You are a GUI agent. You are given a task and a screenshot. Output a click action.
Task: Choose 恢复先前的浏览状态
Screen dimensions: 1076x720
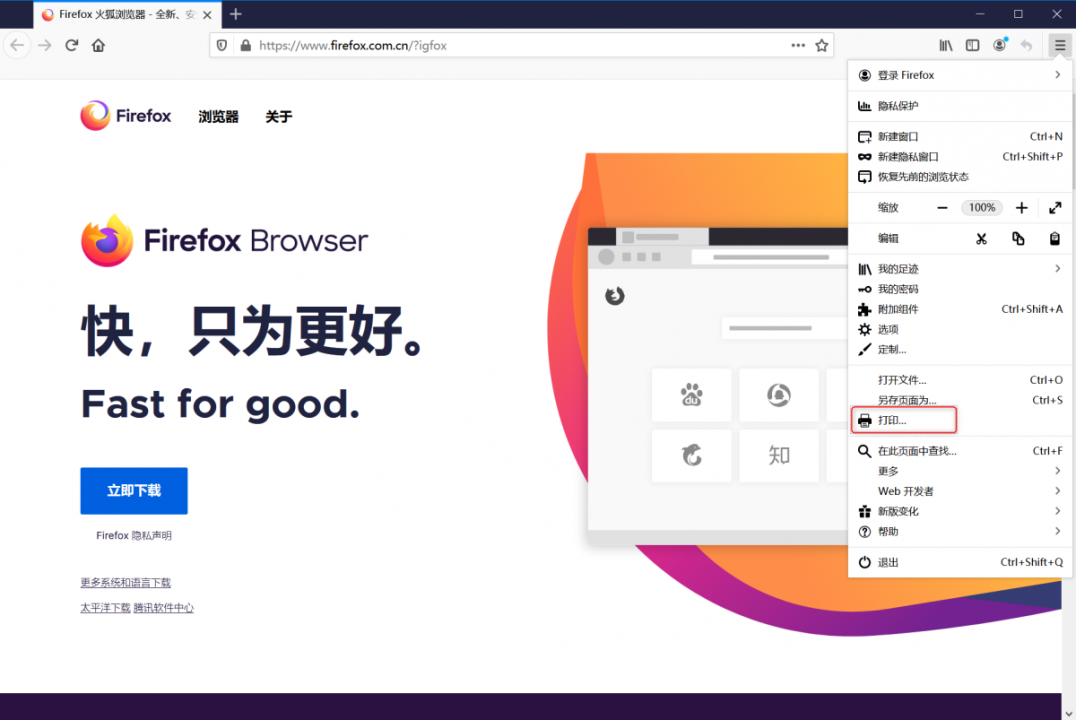click(x=960, y=176)
